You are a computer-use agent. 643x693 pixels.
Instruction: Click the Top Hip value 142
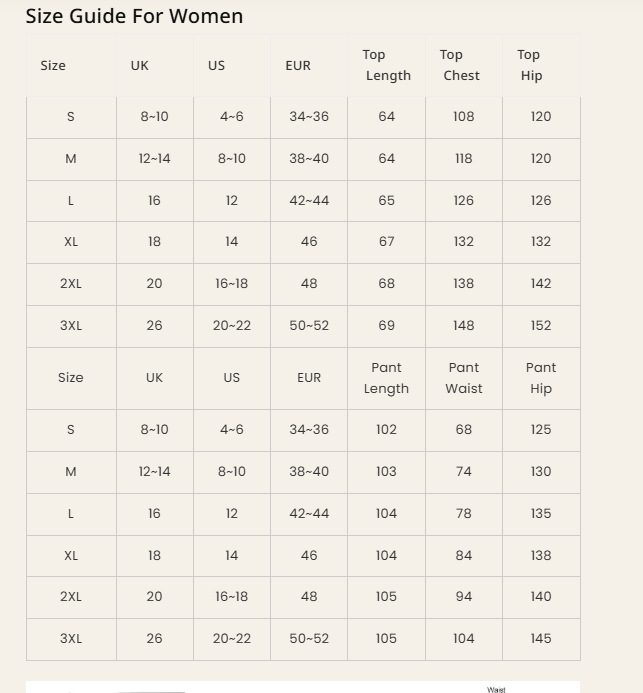click(541, 284)
